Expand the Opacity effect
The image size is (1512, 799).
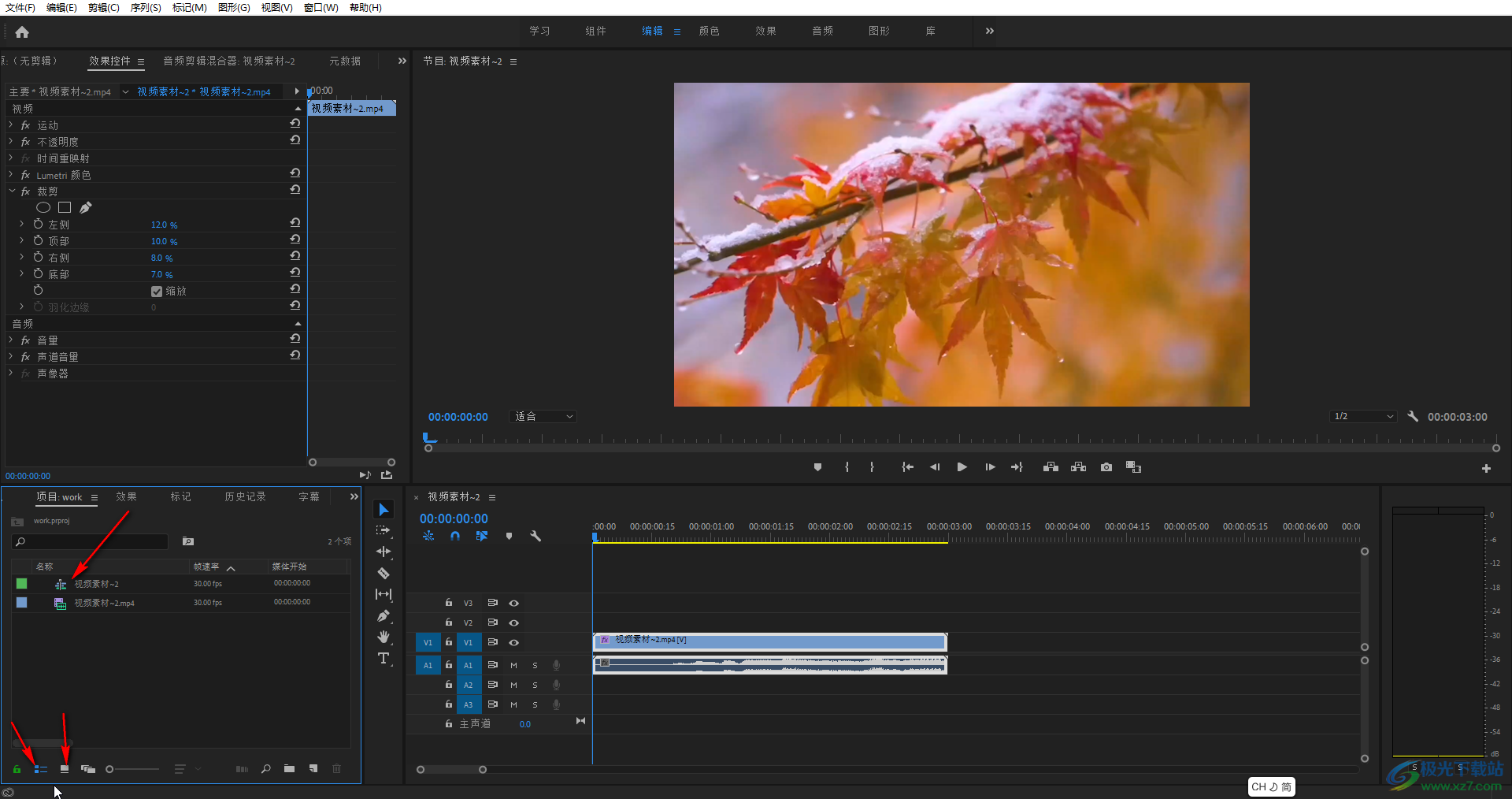click(11, 142)
